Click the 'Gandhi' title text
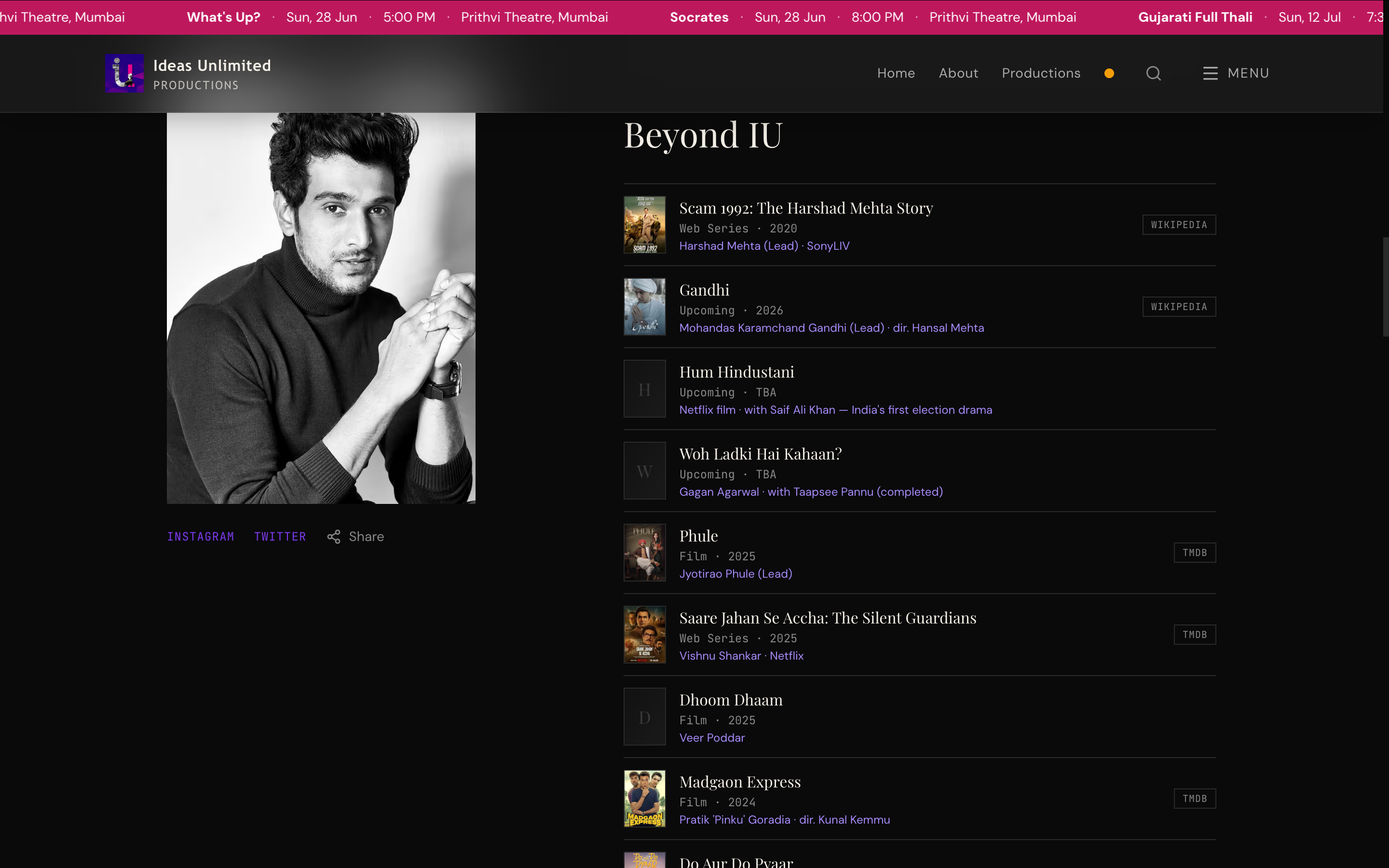 (x=704, y=290)
